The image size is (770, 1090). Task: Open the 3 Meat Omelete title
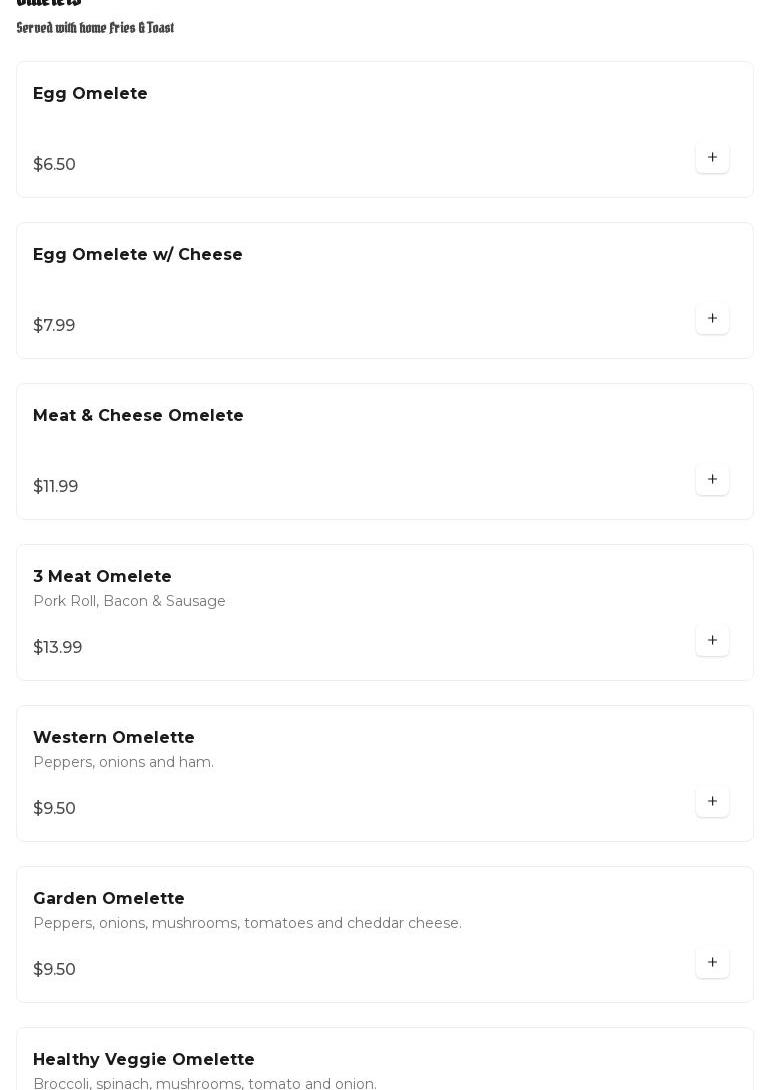[102, 577]
